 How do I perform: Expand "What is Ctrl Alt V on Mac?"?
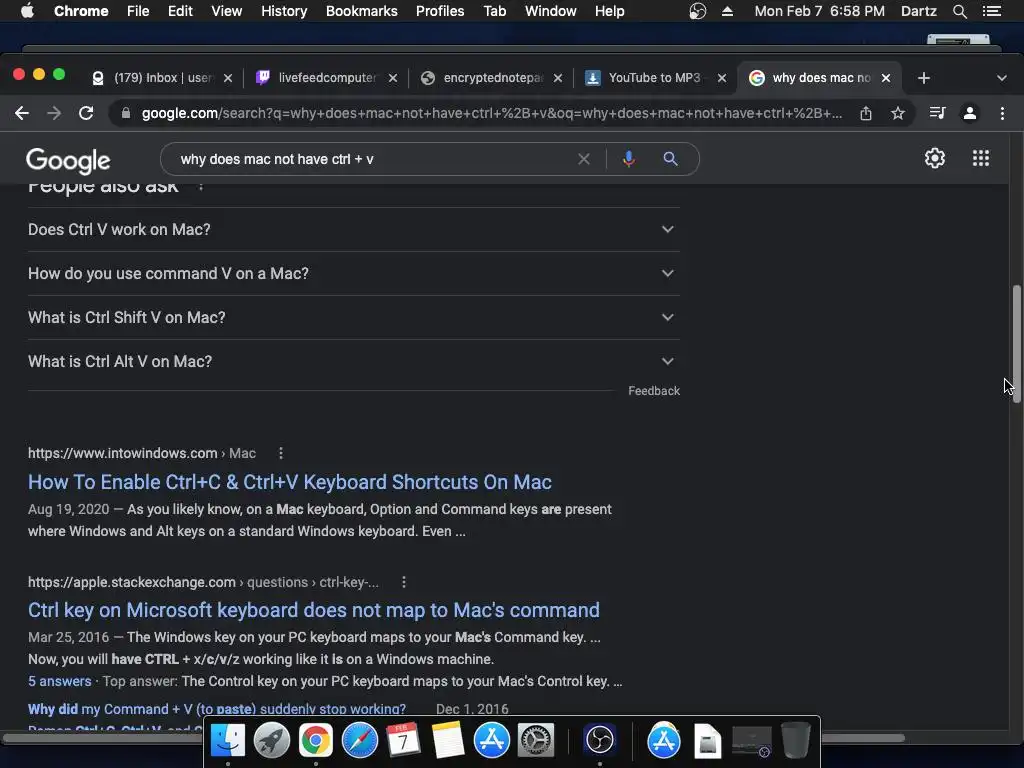353,361
